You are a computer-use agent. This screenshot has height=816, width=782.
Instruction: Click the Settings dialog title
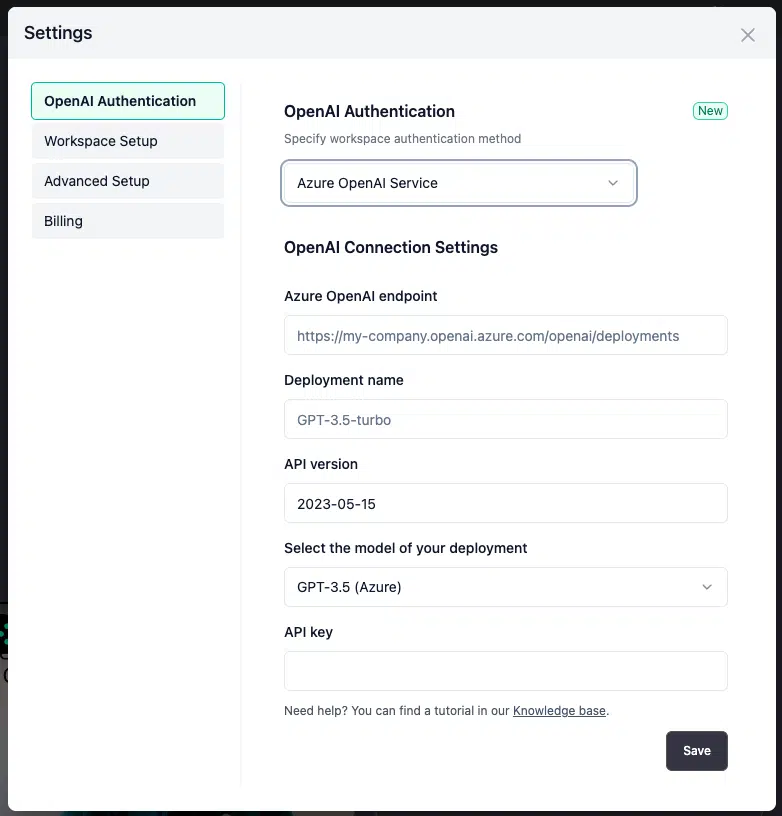(x=58, y=33)
